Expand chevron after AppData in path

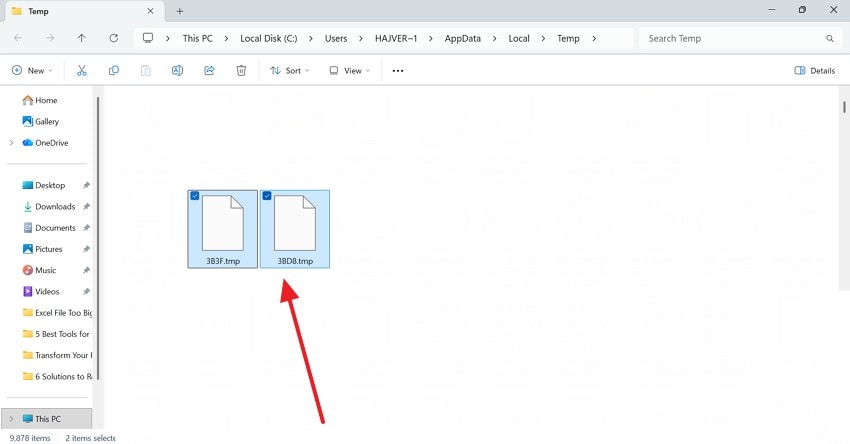click(x=494, y=38)
